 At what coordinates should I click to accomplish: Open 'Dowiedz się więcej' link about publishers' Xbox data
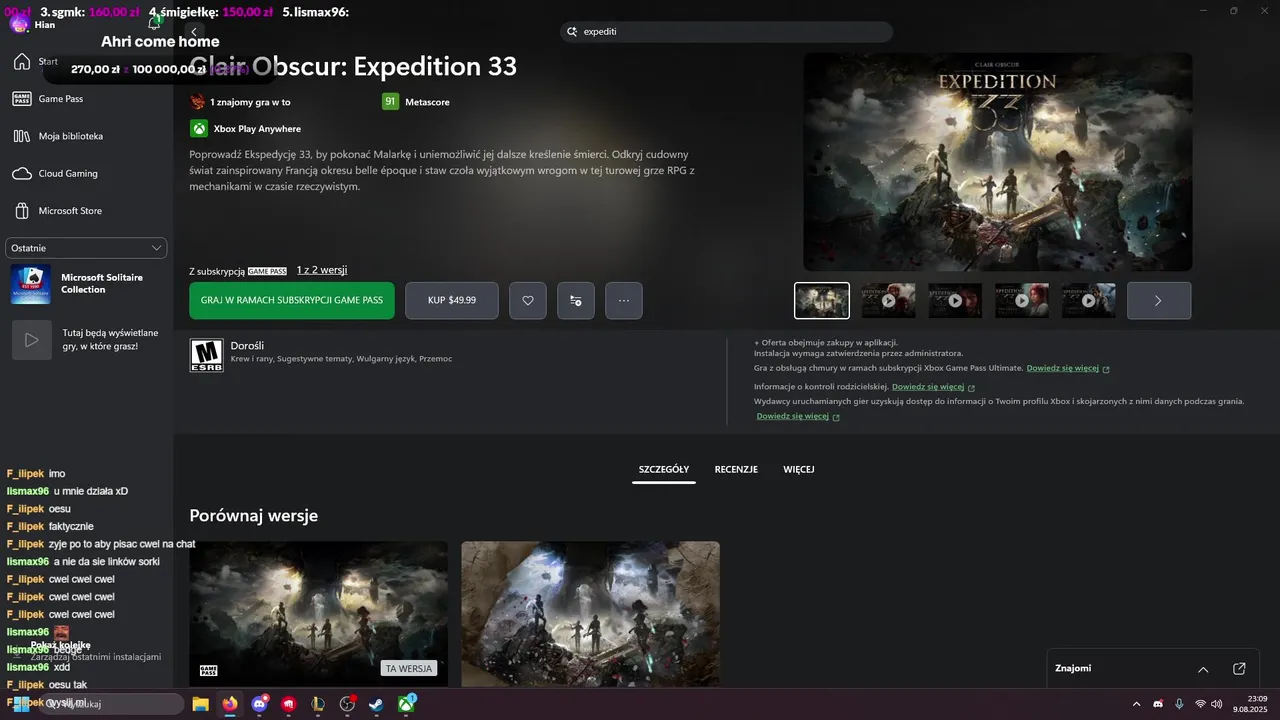click(798, 416)
